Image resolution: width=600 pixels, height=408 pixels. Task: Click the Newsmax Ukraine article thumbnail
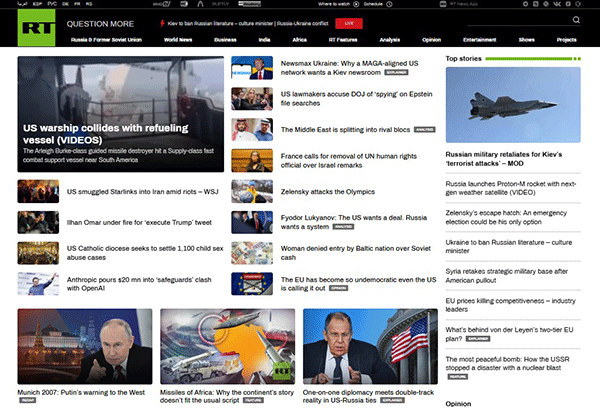click(x=251, y=67)
